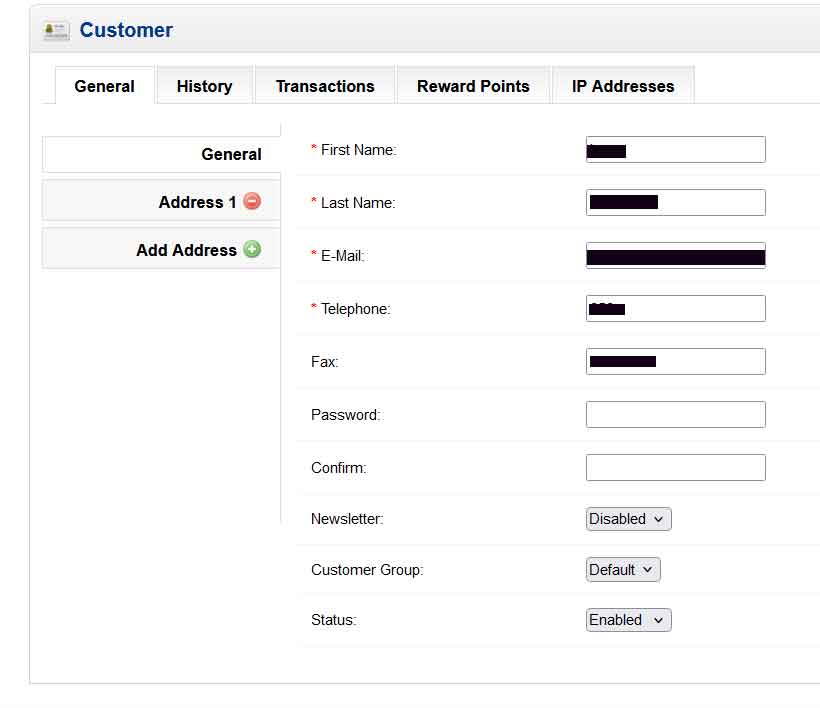Focus the Confirm password input field
Viewport: 820px width, 708px height.
(676, 467)
